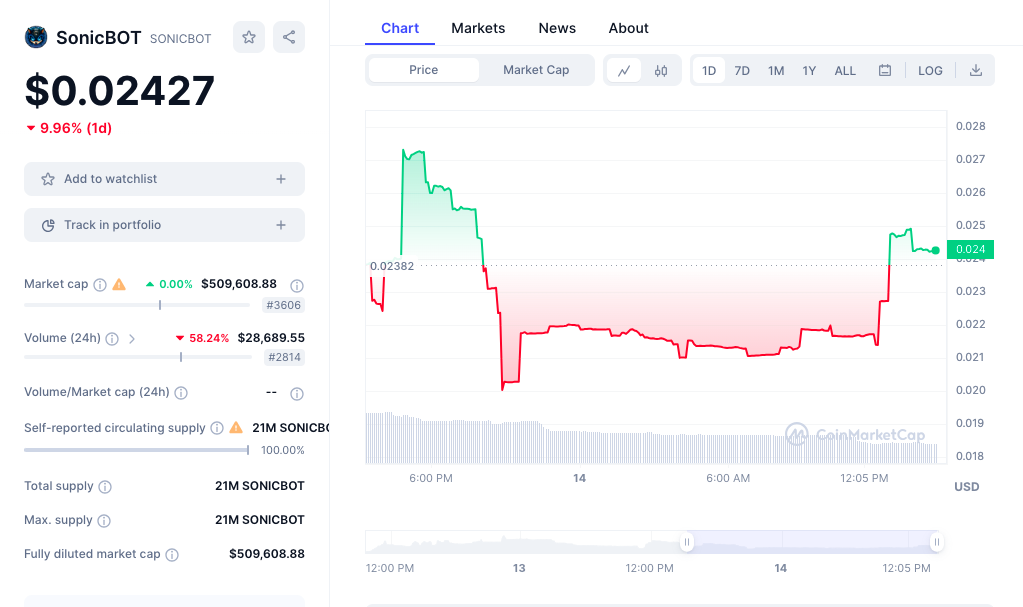Viewport: 1023px width, 607px height.
Task: Click pie chart icon in Track in portfolio
Action: click(x=48, y=225)
